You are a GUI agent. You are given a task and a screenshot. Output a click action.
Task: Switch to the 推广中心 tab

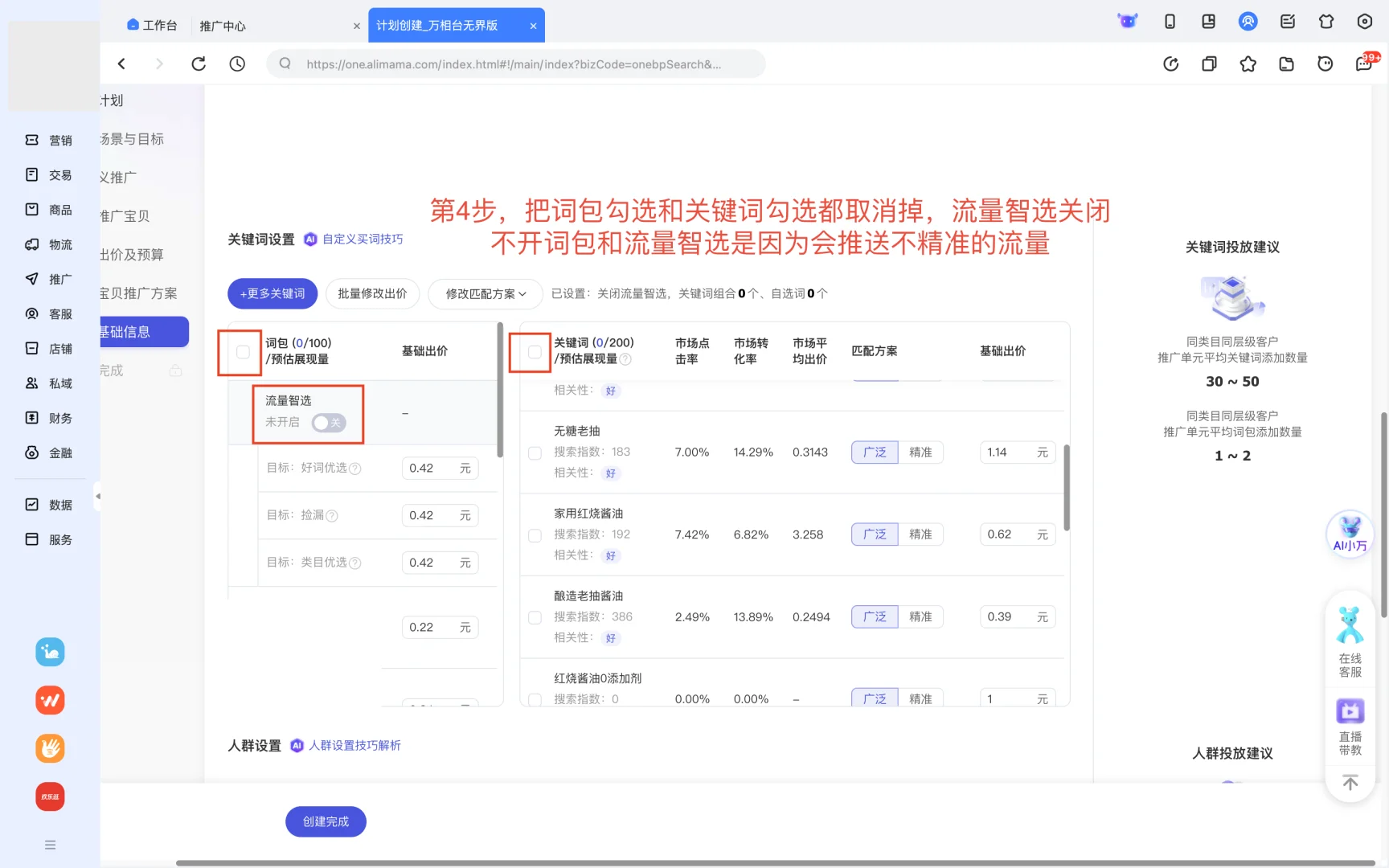point(223,25)
